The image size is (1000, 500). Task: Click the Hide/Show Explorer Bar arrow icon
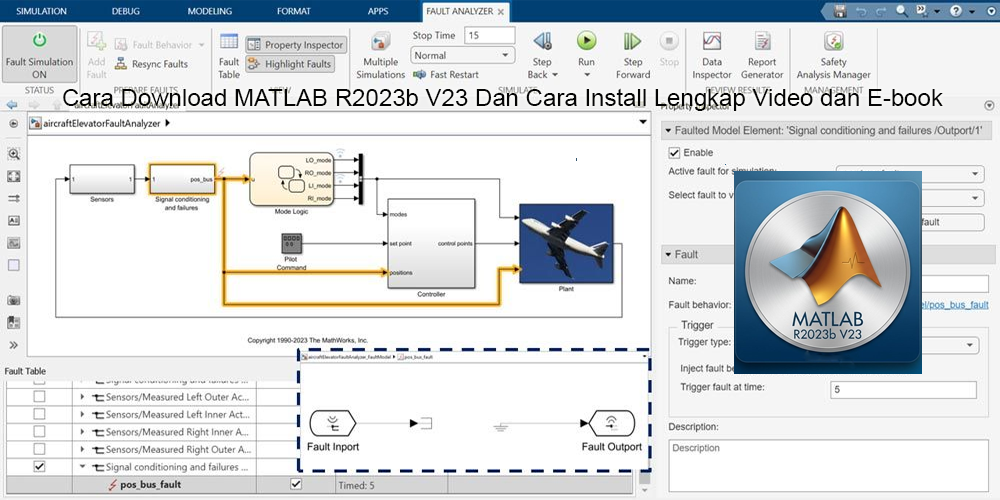[x=13, y=124]
